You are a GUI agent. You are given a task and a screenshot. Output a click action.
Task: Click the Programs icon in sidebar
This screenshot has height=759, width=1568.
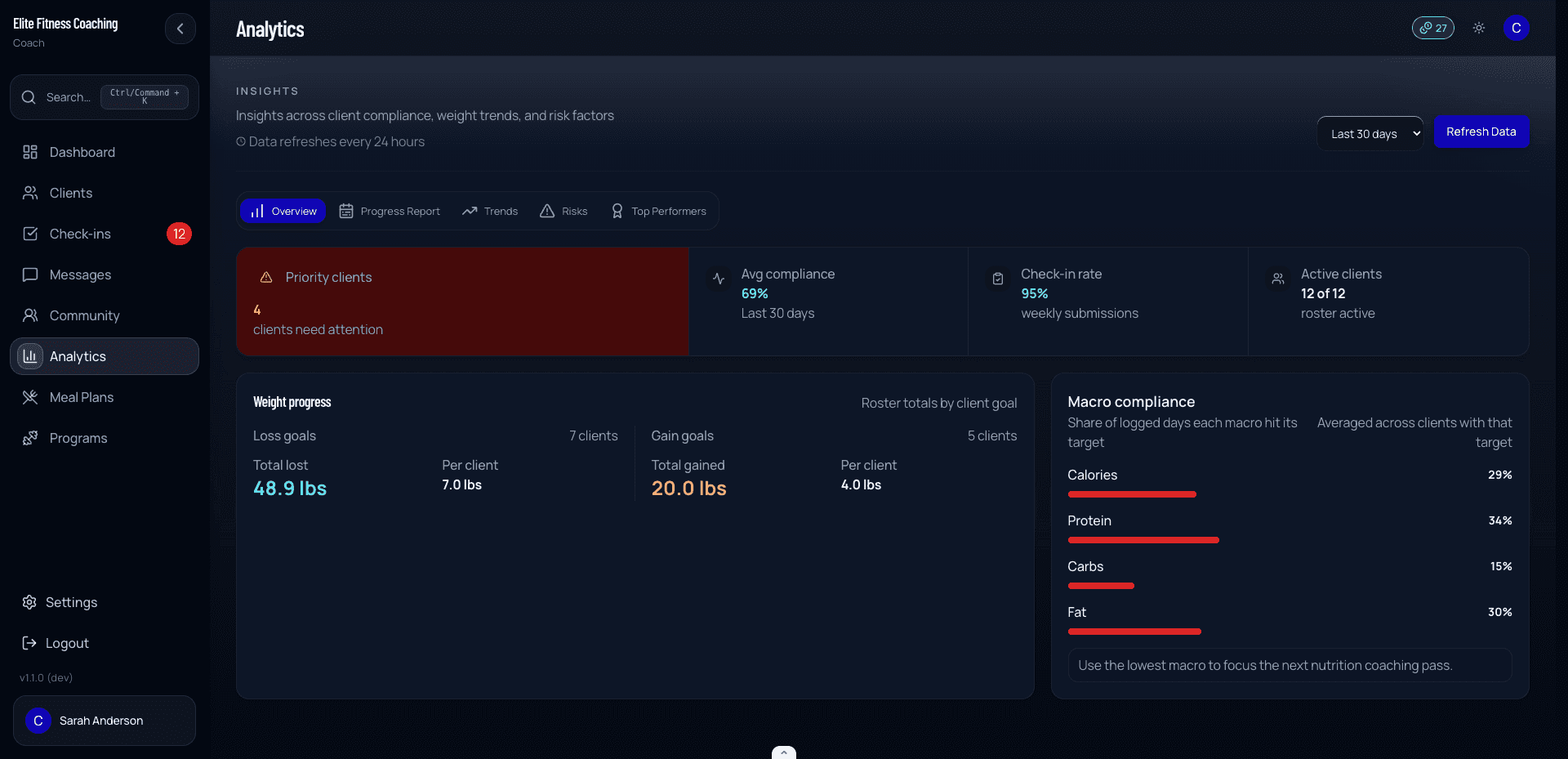[30, 438]
